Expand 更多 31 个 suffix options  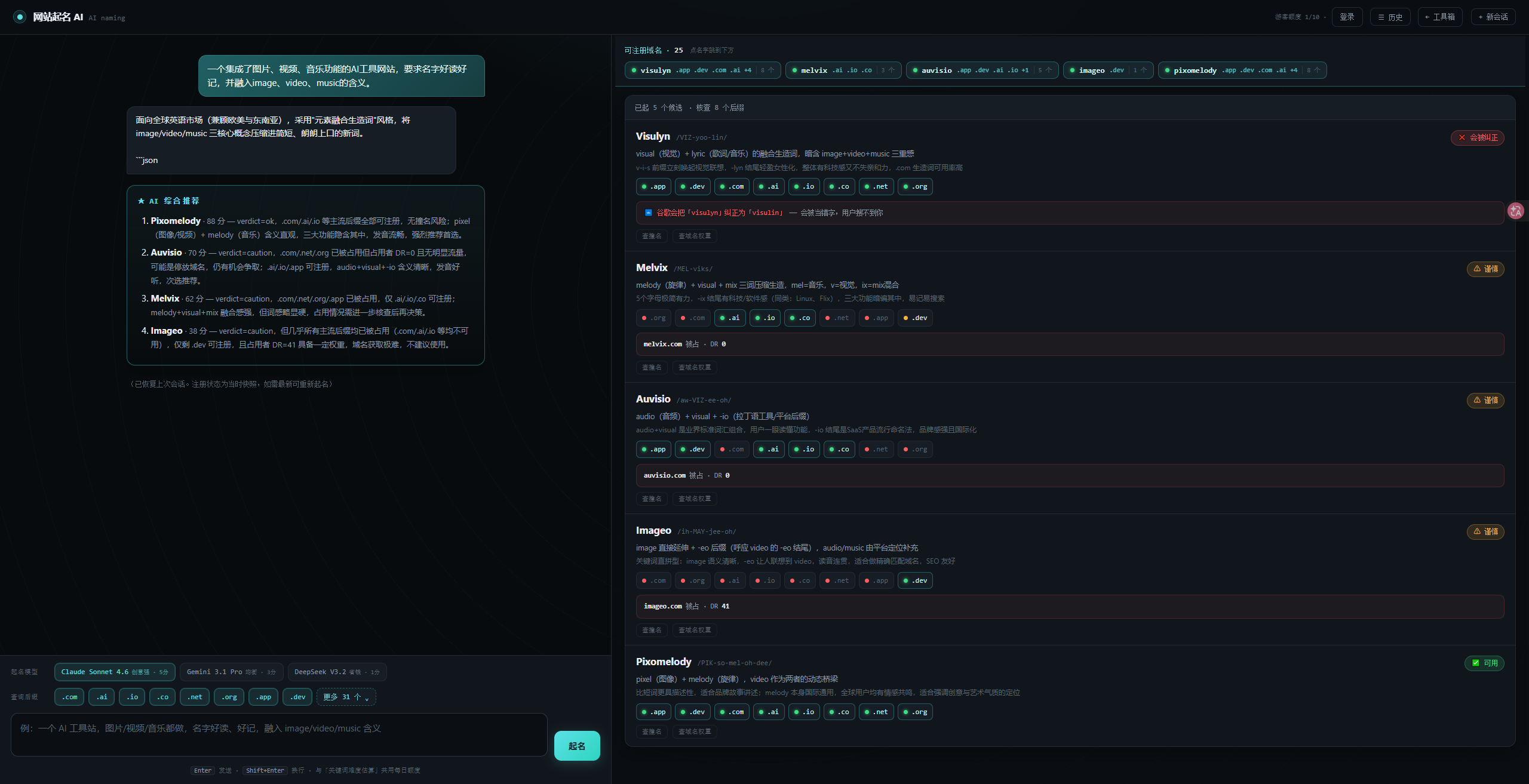point(346,697)
